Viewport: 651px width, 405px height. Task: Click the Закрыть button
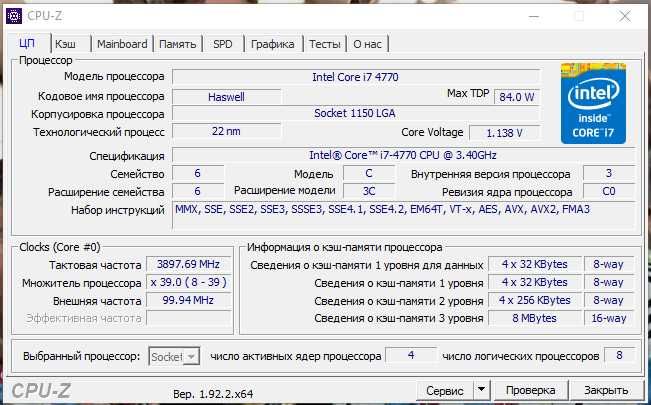click(606, 390)
